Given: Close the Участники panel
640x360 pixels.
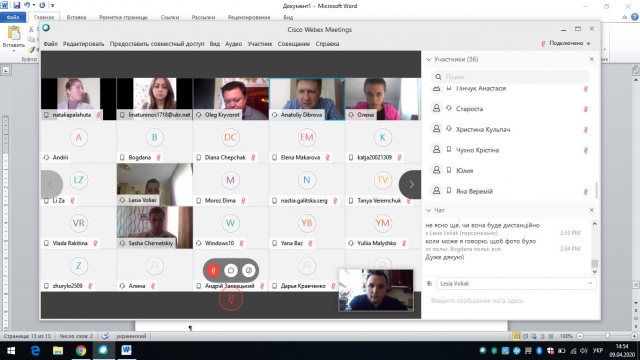Looking at the screenshot, I should pos(592,59).
